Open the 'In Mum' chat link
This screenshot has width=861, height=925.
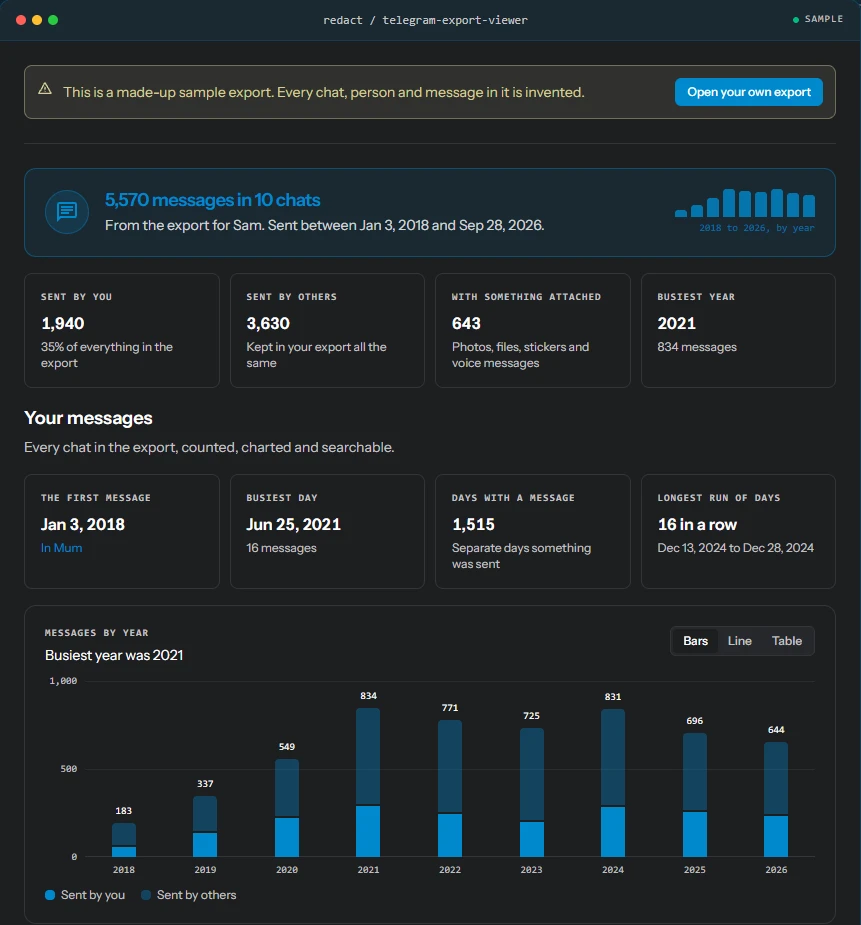coord(61,548)
